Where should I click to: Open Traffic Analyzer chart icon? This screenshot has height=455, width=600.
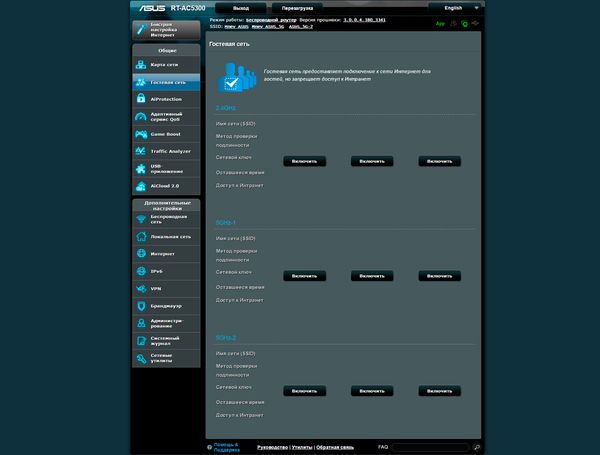(x=141, y=151)
